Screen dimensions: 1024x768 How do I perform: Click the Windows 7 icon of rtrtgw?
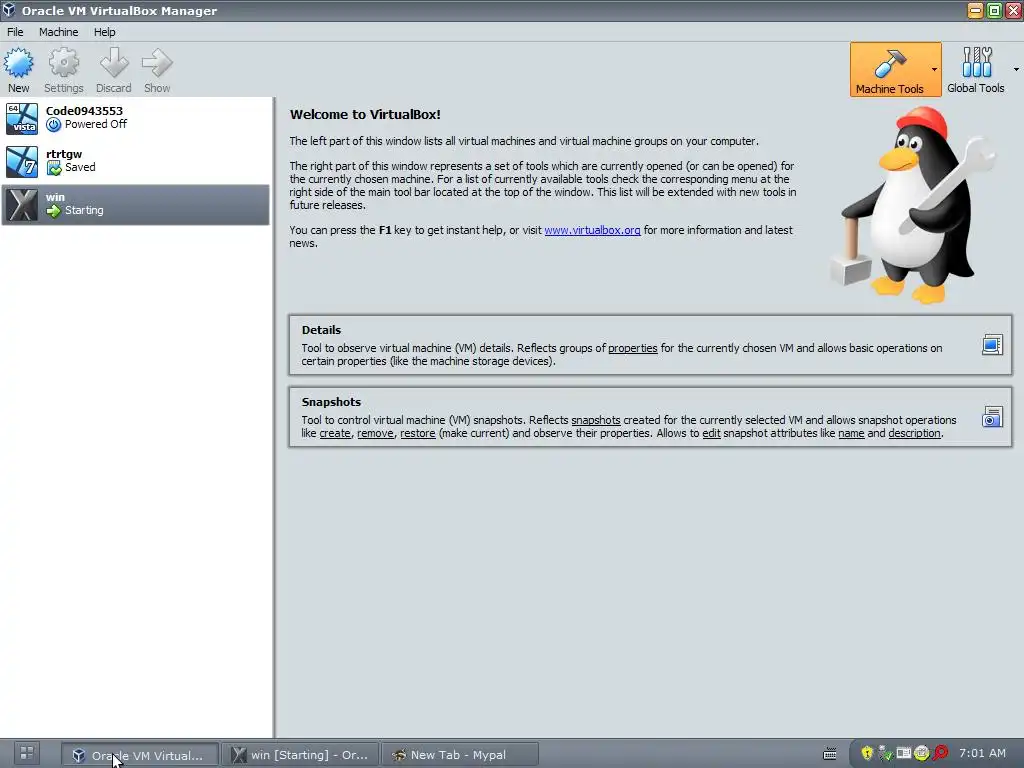pyautogui.click(x=22, y=161)
